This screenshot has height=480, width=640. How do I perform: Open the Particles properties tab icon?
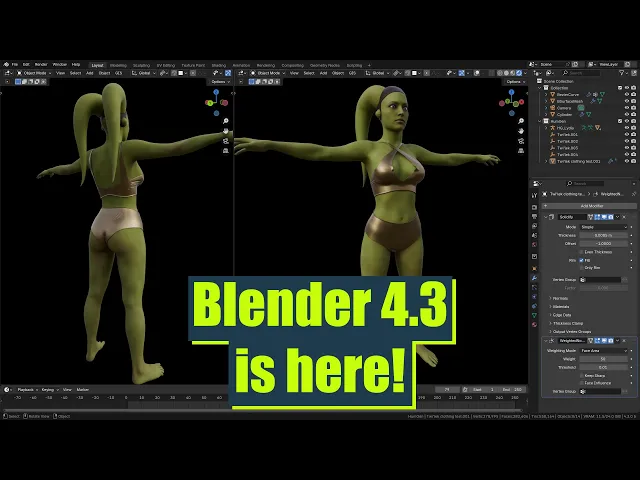(534, 287)
